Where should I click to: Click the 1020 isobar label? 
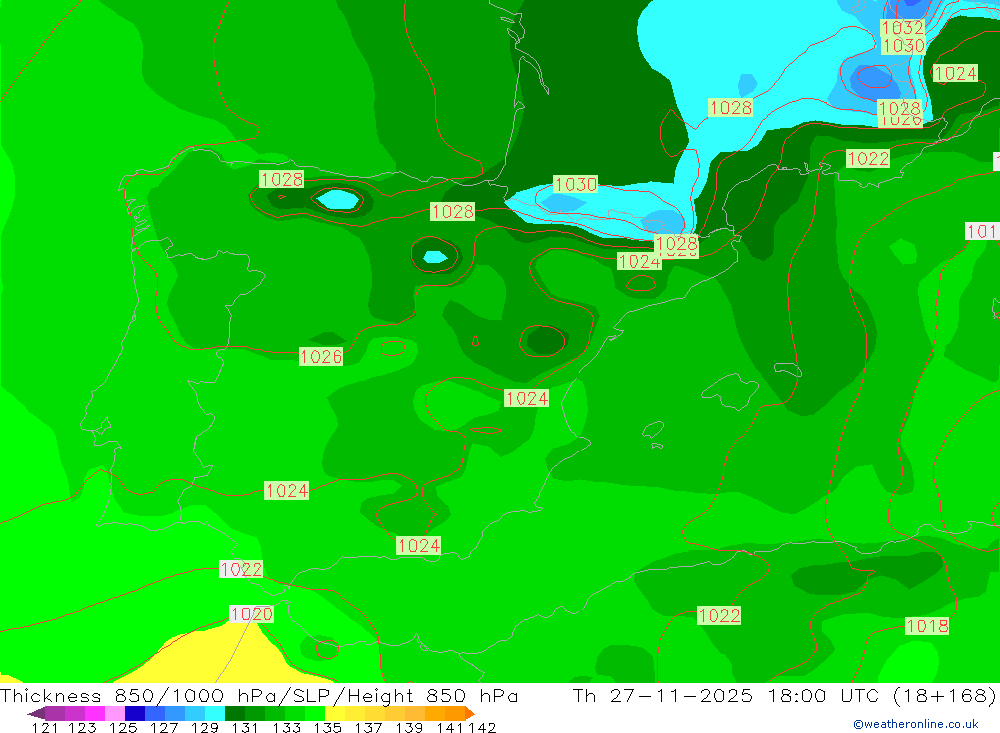[x=251, y=614]
